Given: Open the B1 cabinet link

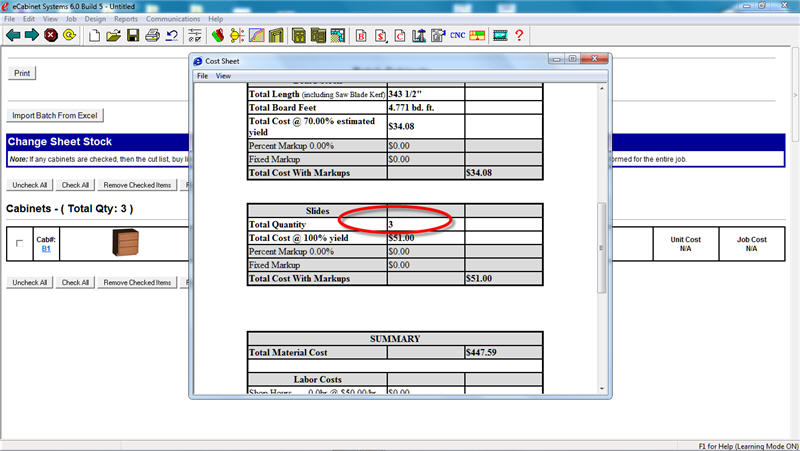Looking at the screenshot, I should pyautogui.click(x=46, y=249).
